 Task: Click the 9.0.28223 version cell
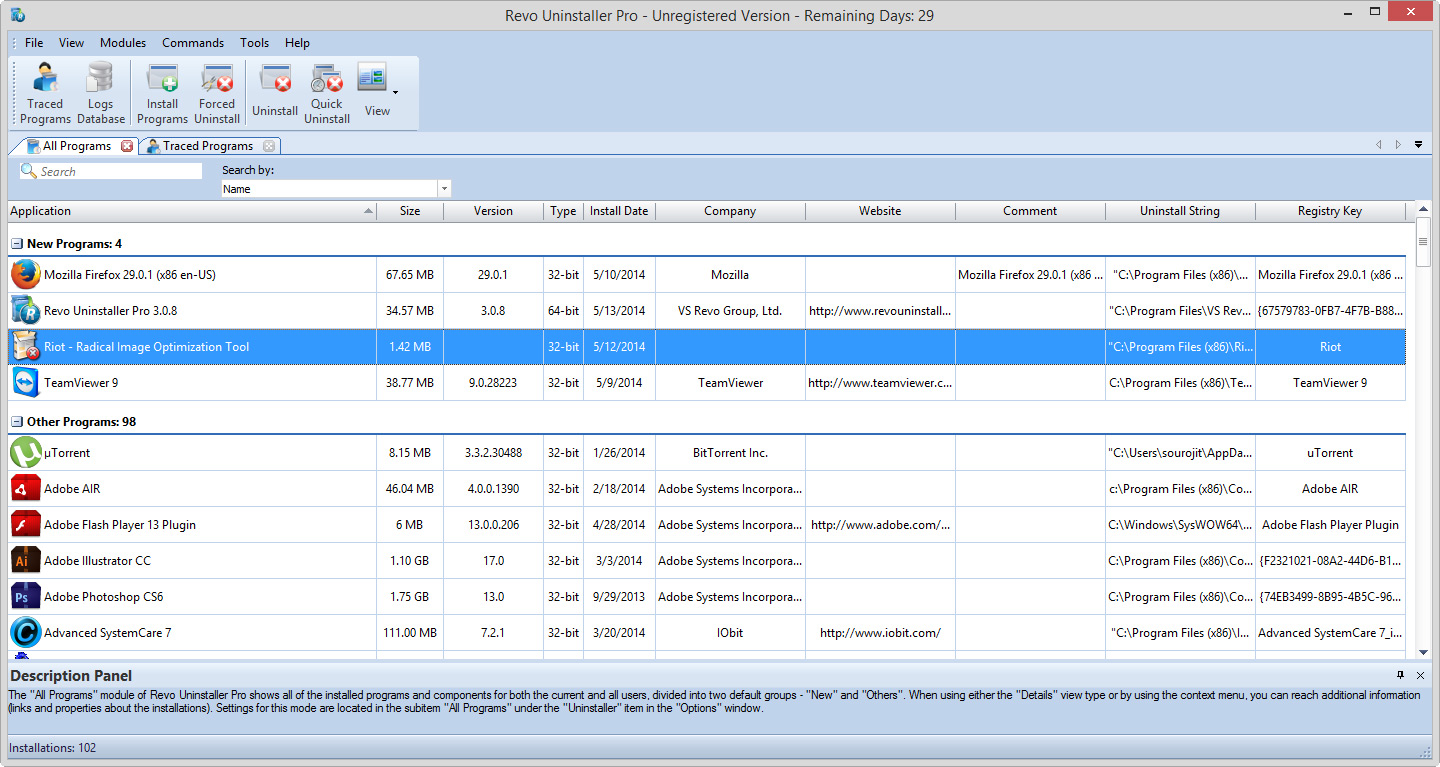click(493, 382)
